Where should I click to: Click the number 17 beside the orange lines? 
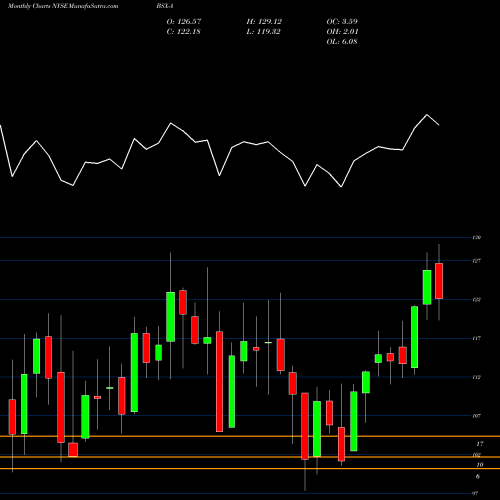[479, 444]
